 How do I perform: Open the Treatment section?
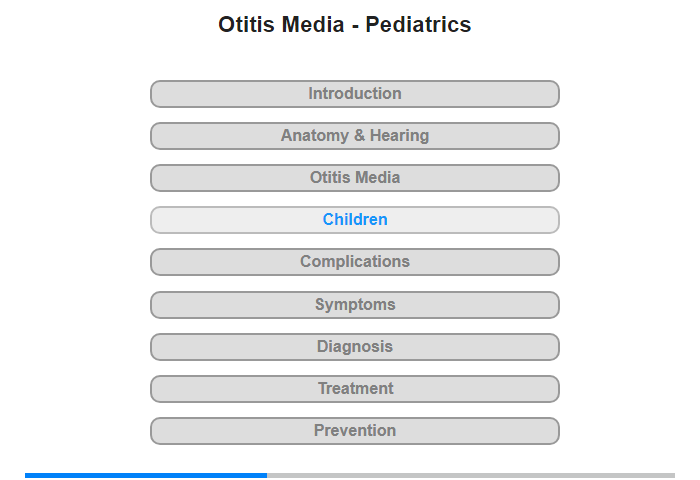354,388
